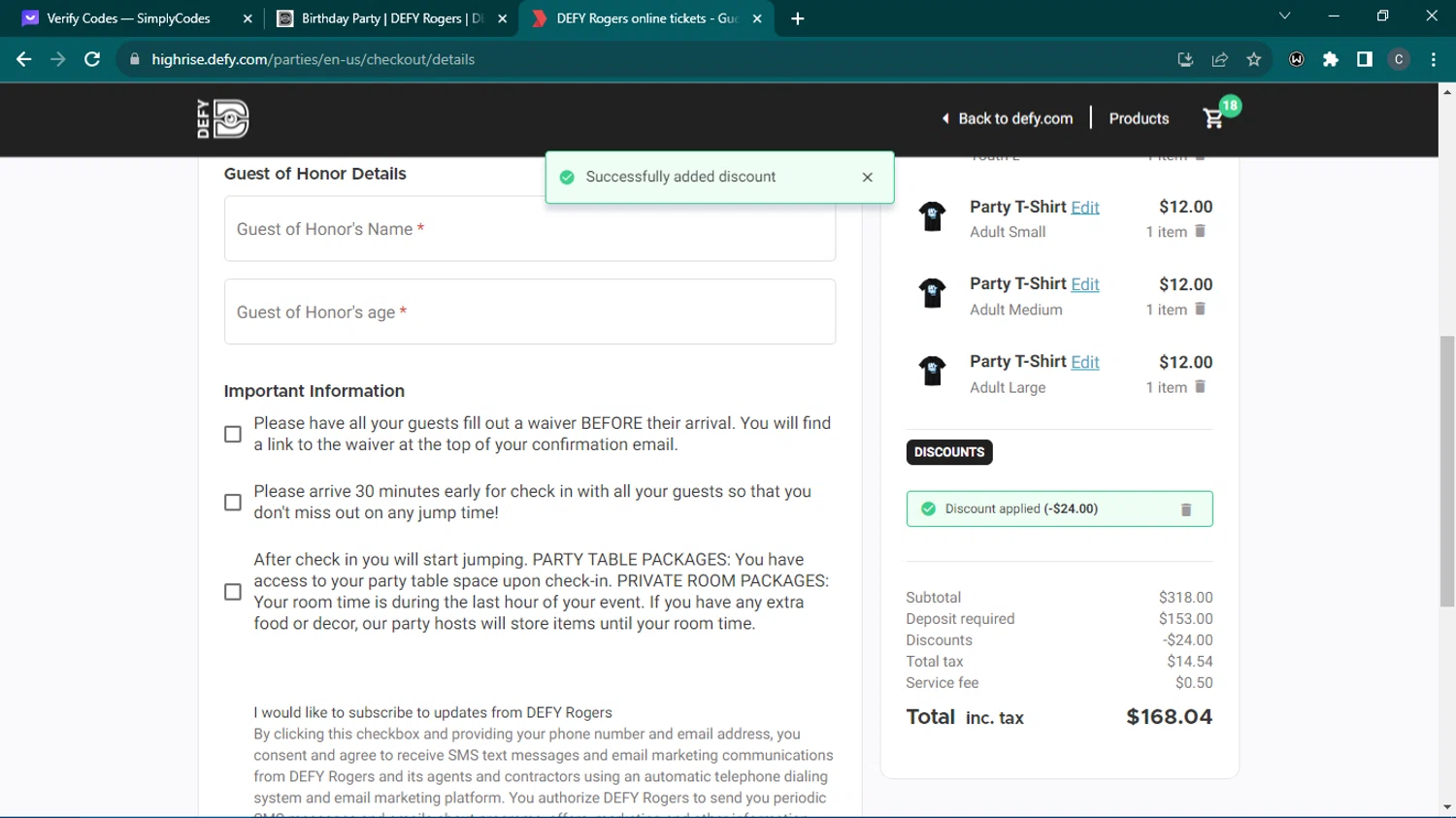Click the address bar URL
Screen dimensions: 1456x818
314,59
